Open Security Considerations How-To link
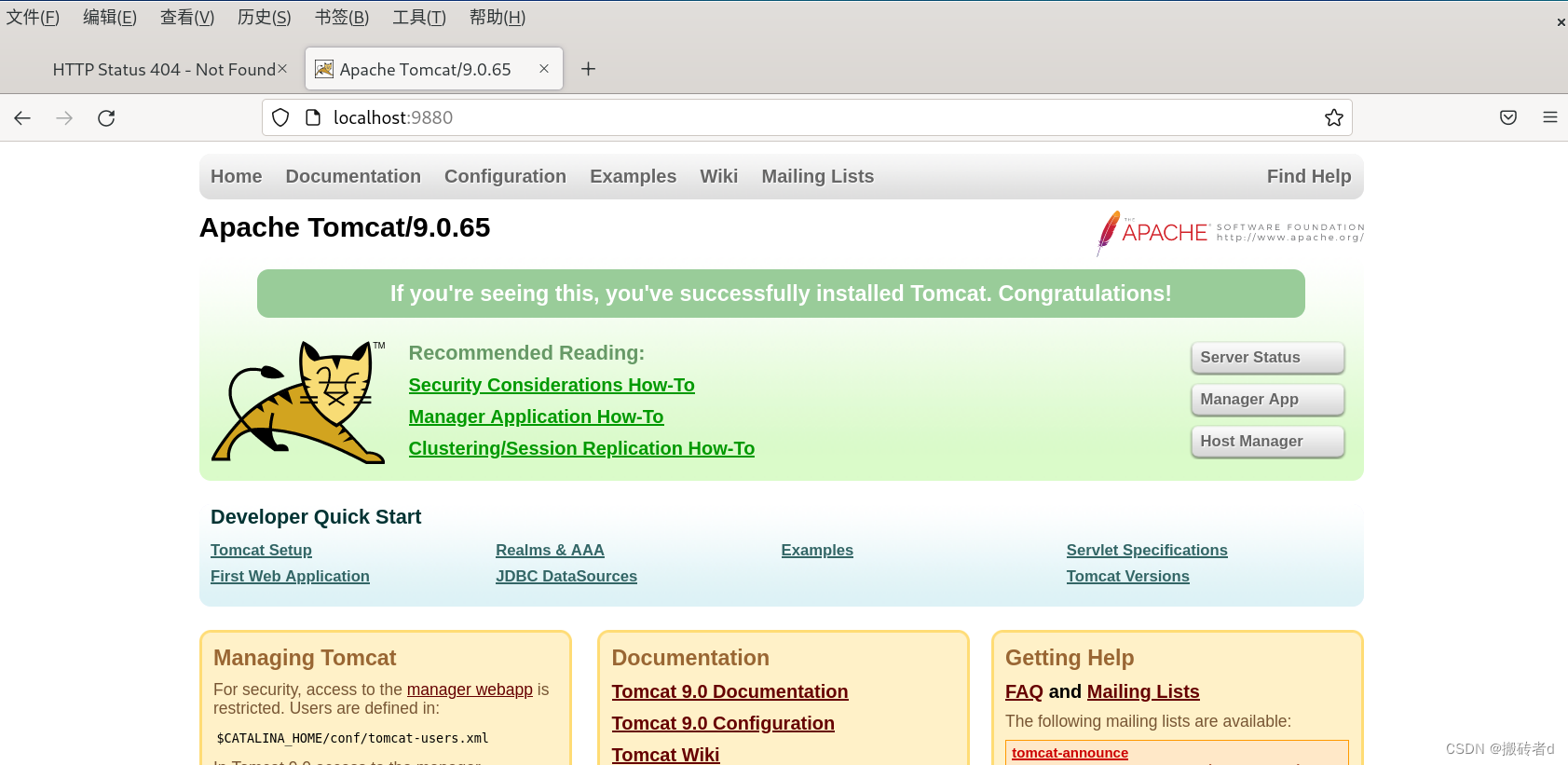 pos(552,385)
